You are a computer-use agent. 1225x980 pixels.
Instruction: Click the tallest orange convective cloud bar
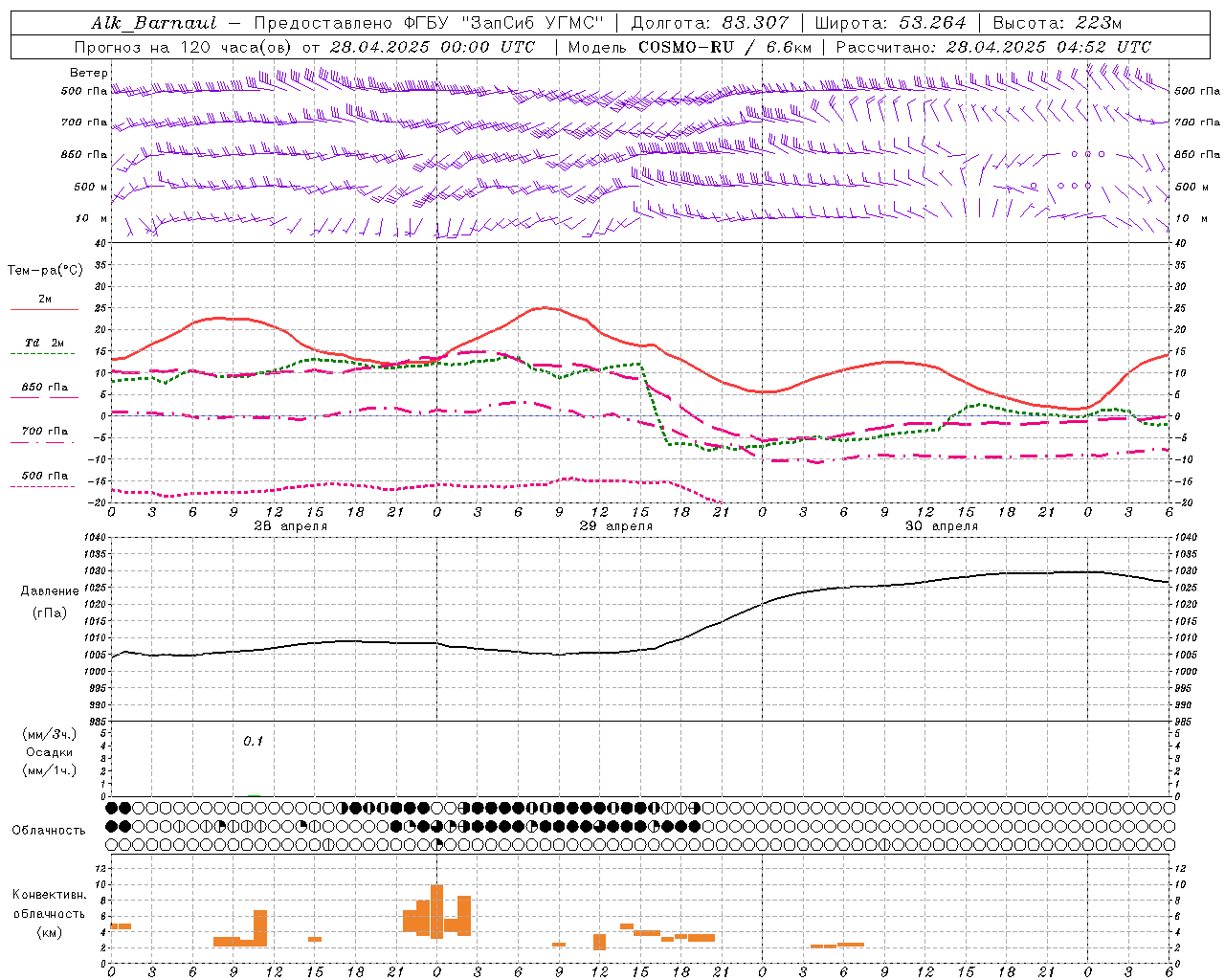(x=436, y=911)
